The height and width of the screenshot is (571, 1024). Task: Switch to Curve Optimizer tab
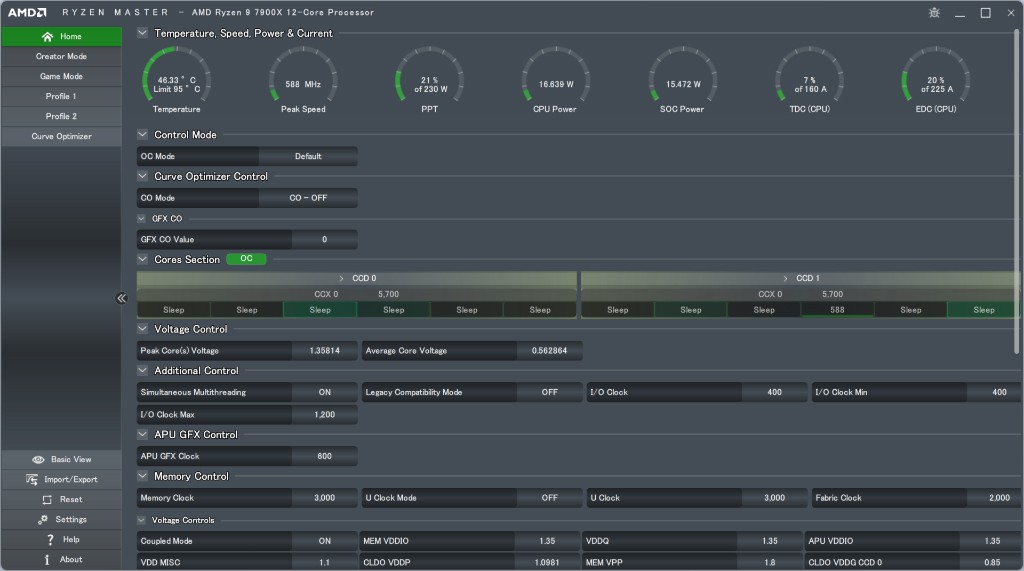tap(61, 137)
